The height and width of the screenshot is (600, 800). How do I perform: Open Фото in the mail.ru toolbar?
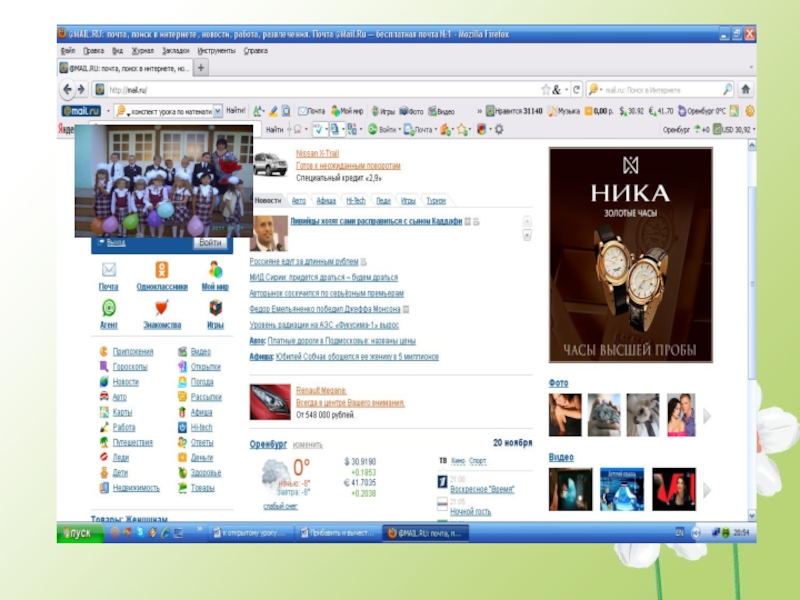coord(411,111)
